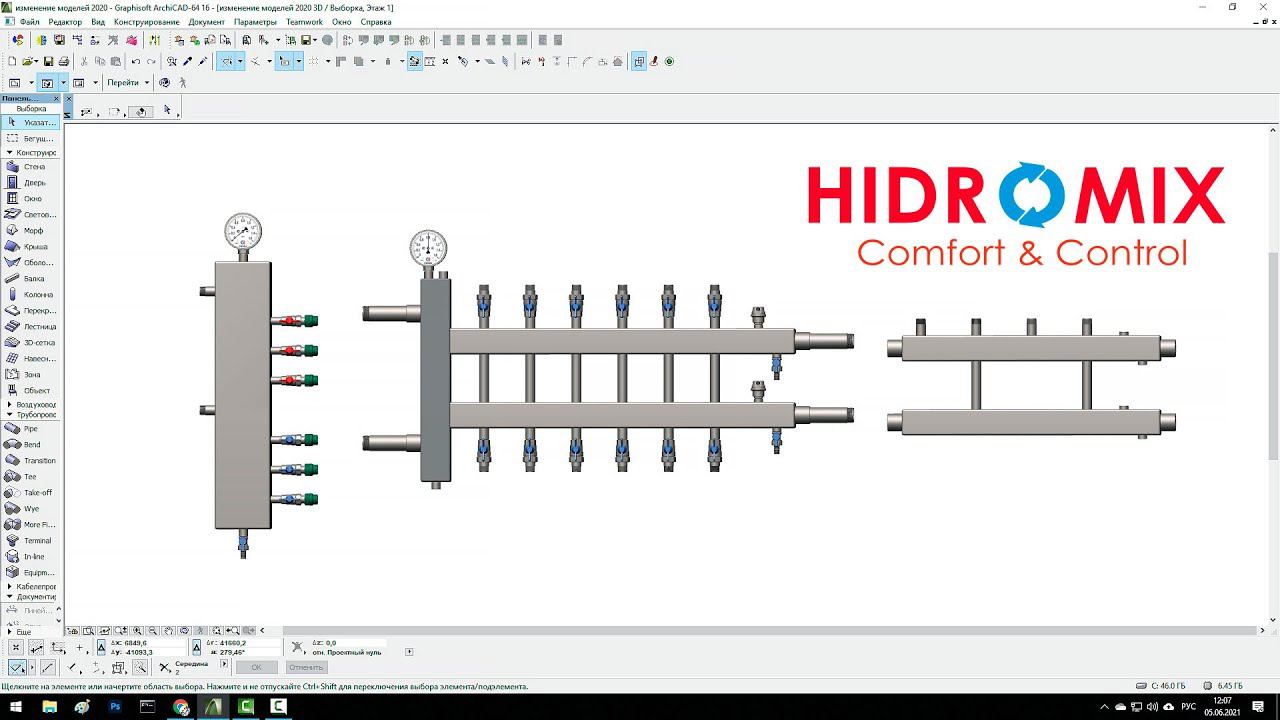Open the Редактор menu

coord(66,21)
